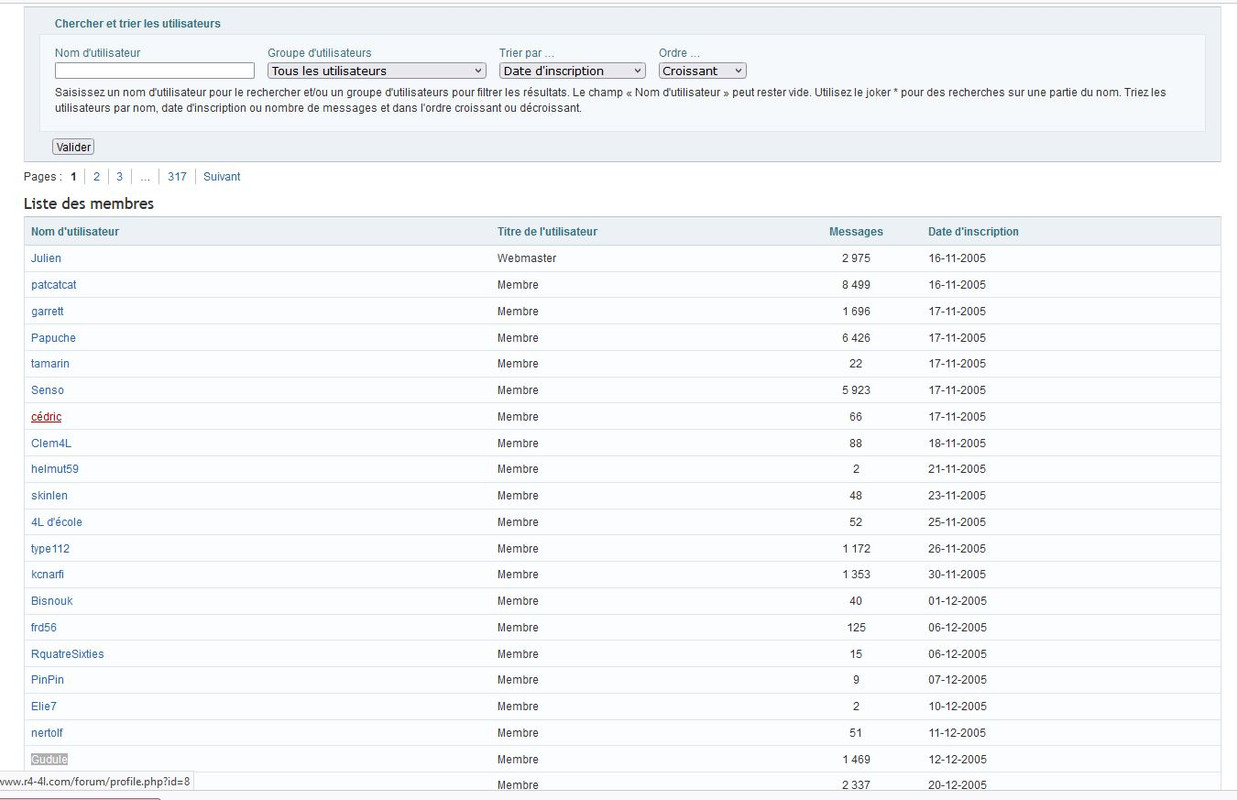Open the Trier par dropdown
The height and width of the screenshot is (800, 1237).
pyautogui.click(x=572, y=71)
